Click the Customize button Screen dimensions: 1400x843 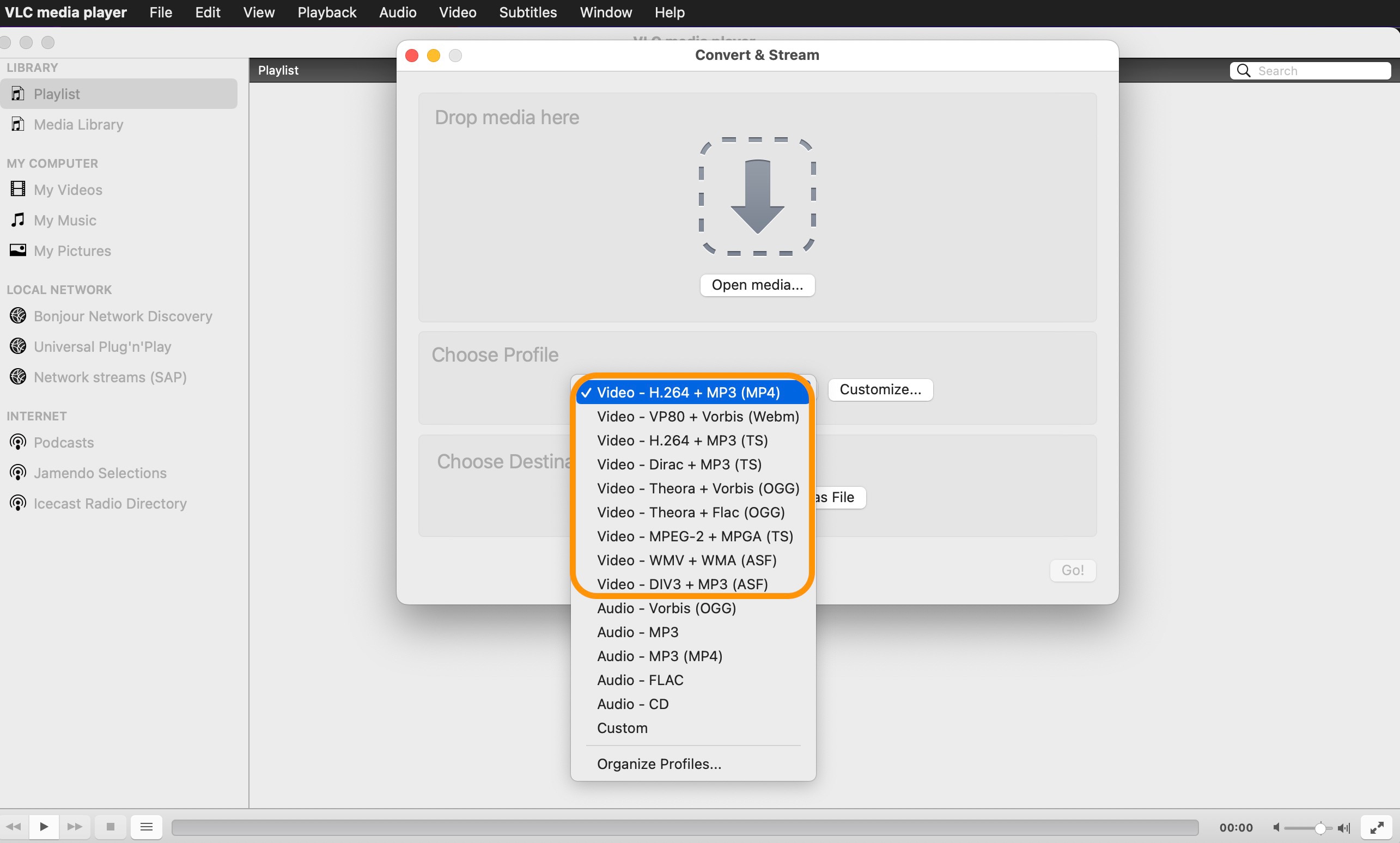click(x=879, y=390)
